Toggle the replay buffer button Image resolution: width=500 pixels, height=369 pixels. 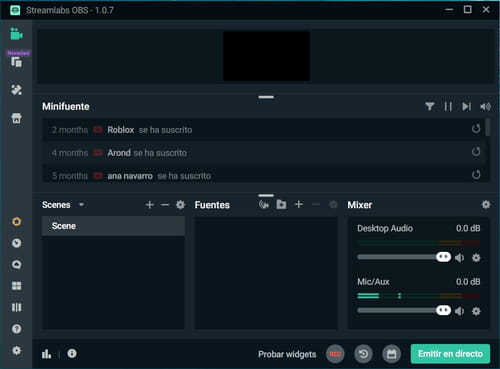(x=363, y=354)
